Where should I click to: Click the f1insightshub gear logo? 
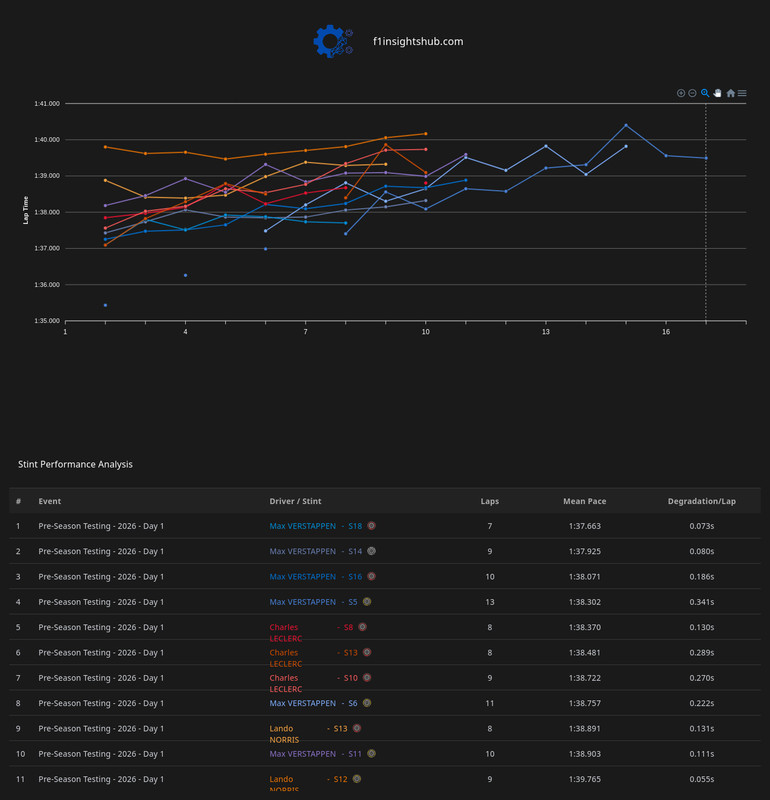click(x=333, y=41)
